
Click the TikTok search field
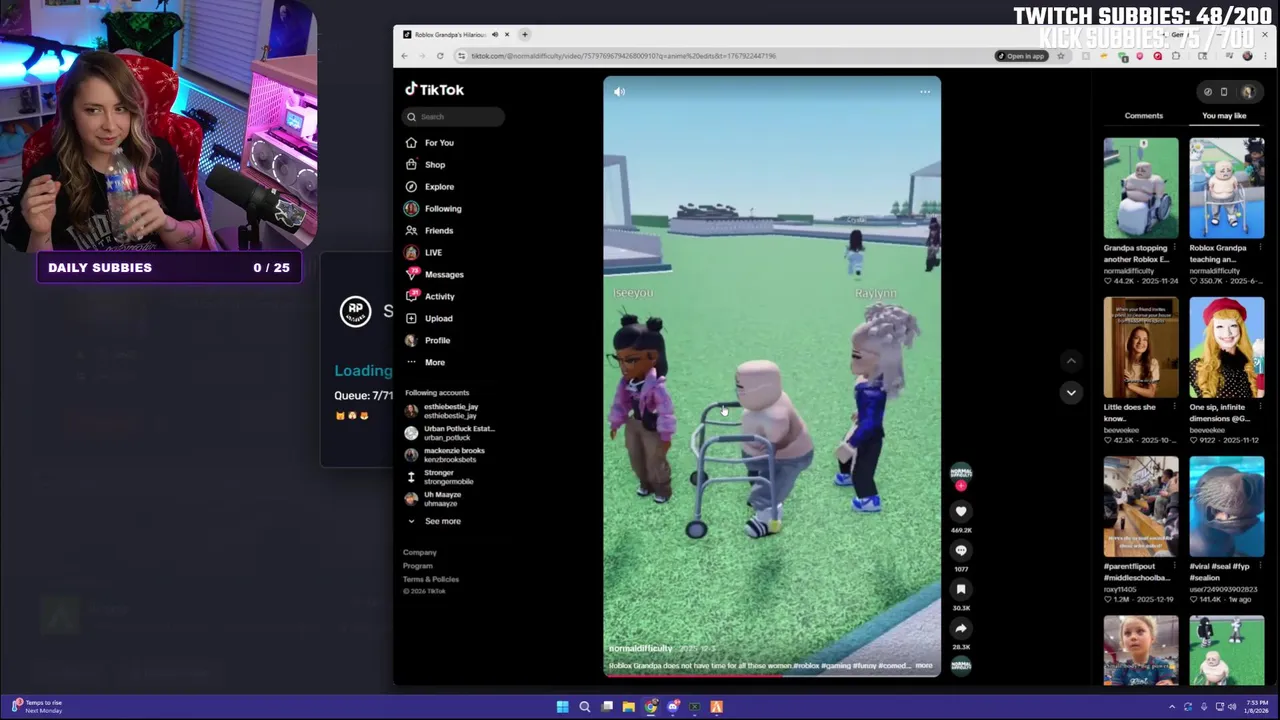[x=453, y=117]
